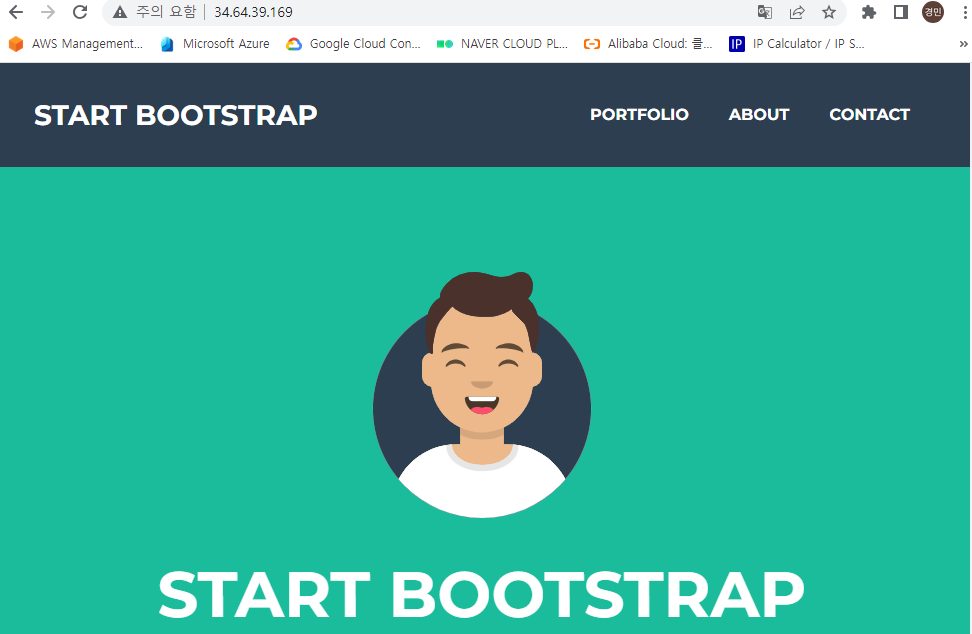Toggle the browser side panel icon
972x634 pixels.
(x=901, y=12)
